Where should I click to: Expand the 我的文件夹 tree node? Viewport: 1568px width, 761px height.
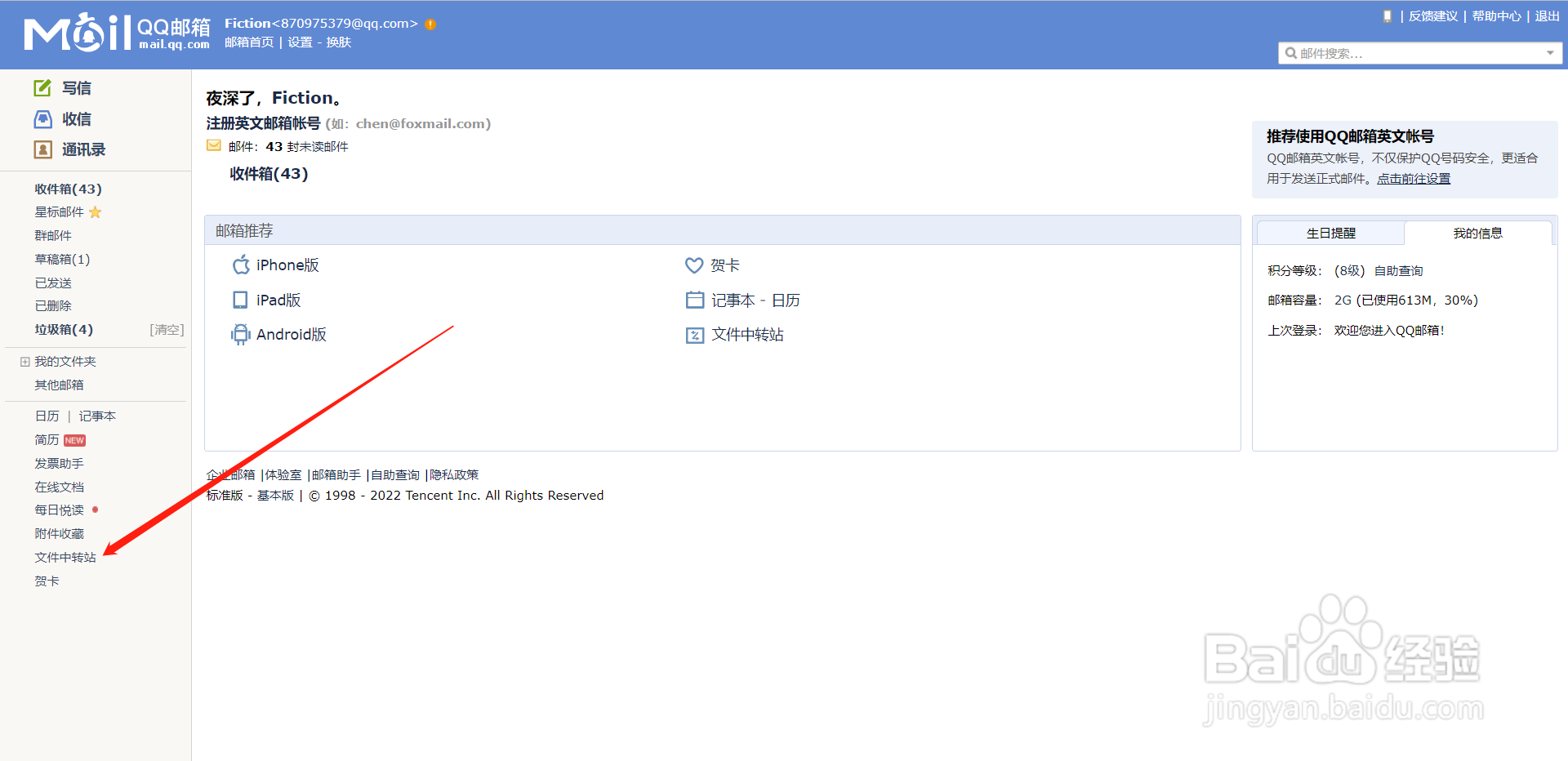click(25, 362)
